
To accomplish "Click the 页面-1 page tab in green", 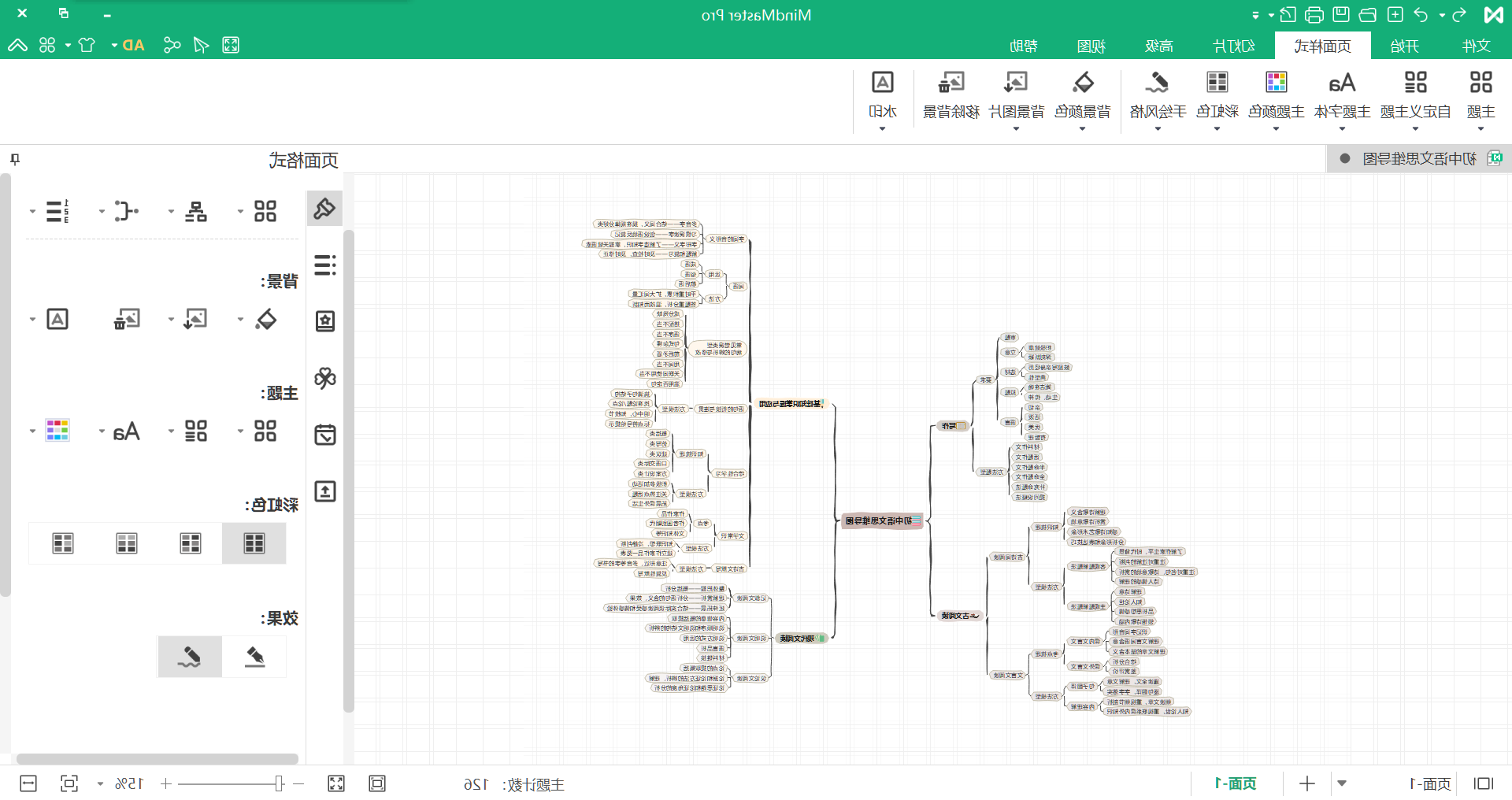I will (1236, 783).
